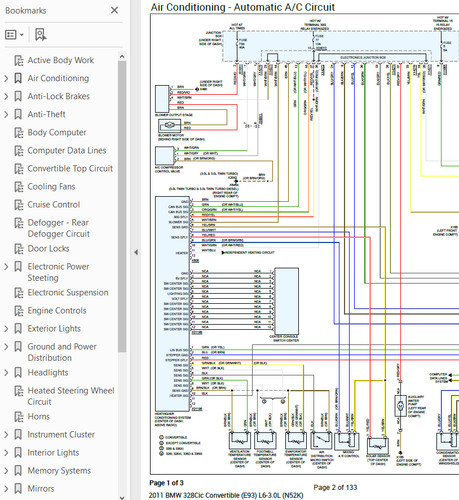Click the Cooling Fans bookmark icon
The image size is (459, 500).
pos(19,186)
